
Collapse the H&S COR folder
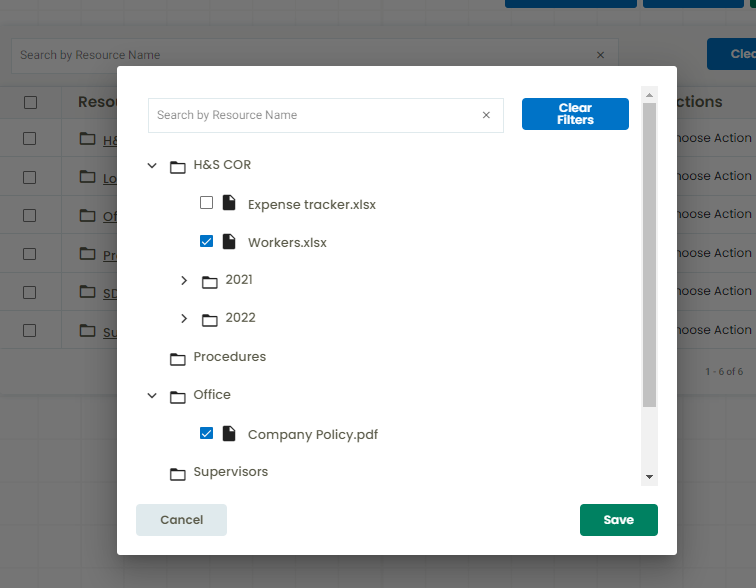coord(152,166)
